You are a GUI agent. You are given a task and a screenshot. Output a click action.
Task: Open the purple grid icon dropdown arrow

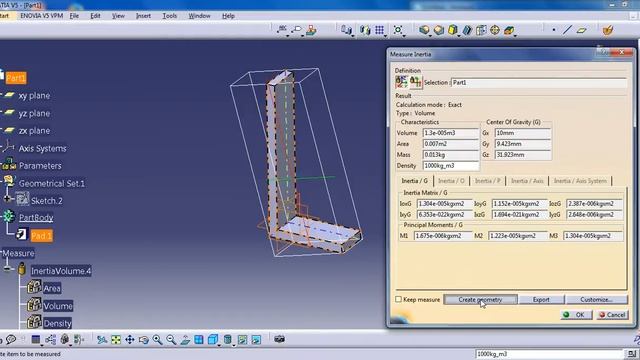pyautogui.click(x=384, y=36)
